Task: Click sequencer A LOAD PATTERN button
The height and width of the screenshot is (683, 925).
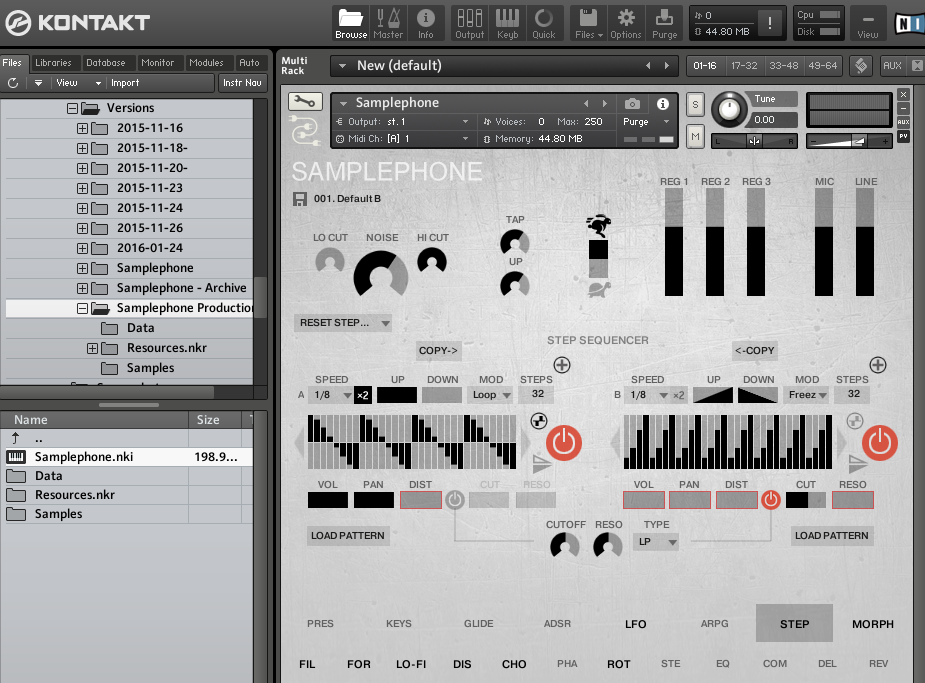Action: [347, 536]
